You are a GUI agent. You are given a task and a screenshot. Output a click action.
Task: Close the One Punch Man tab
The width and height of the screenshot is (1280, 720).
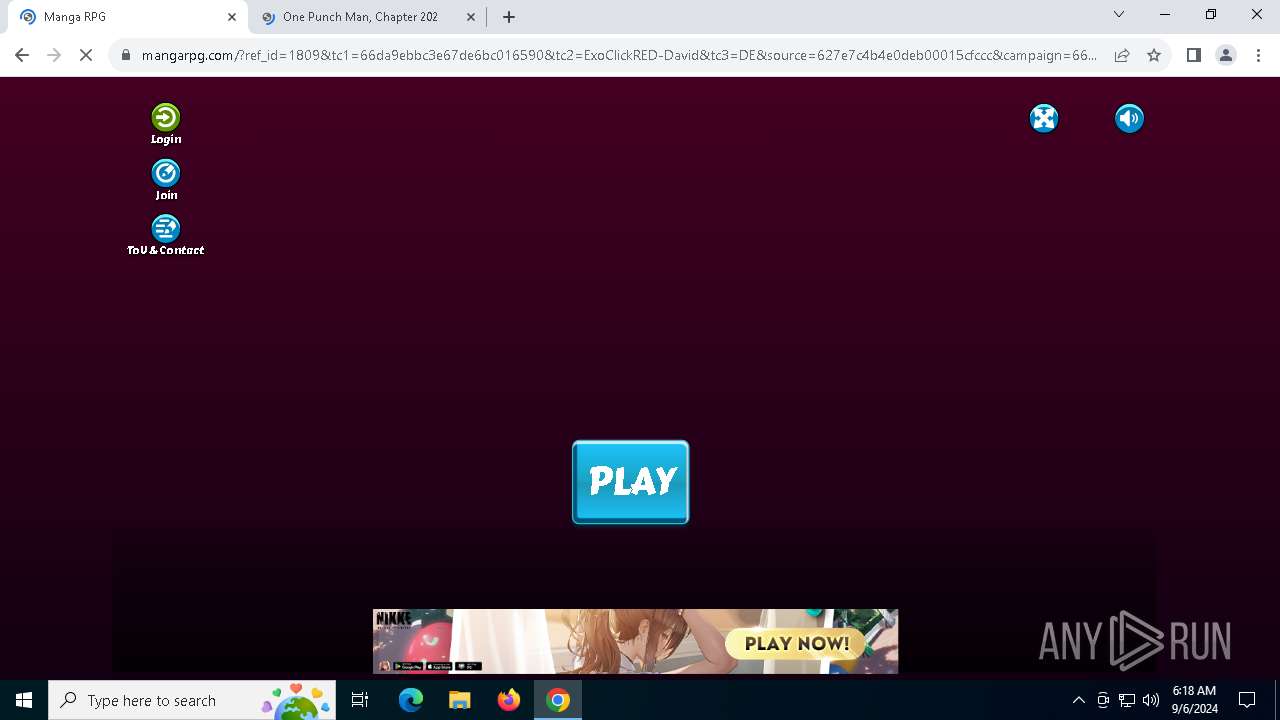(x=471, y=17)
